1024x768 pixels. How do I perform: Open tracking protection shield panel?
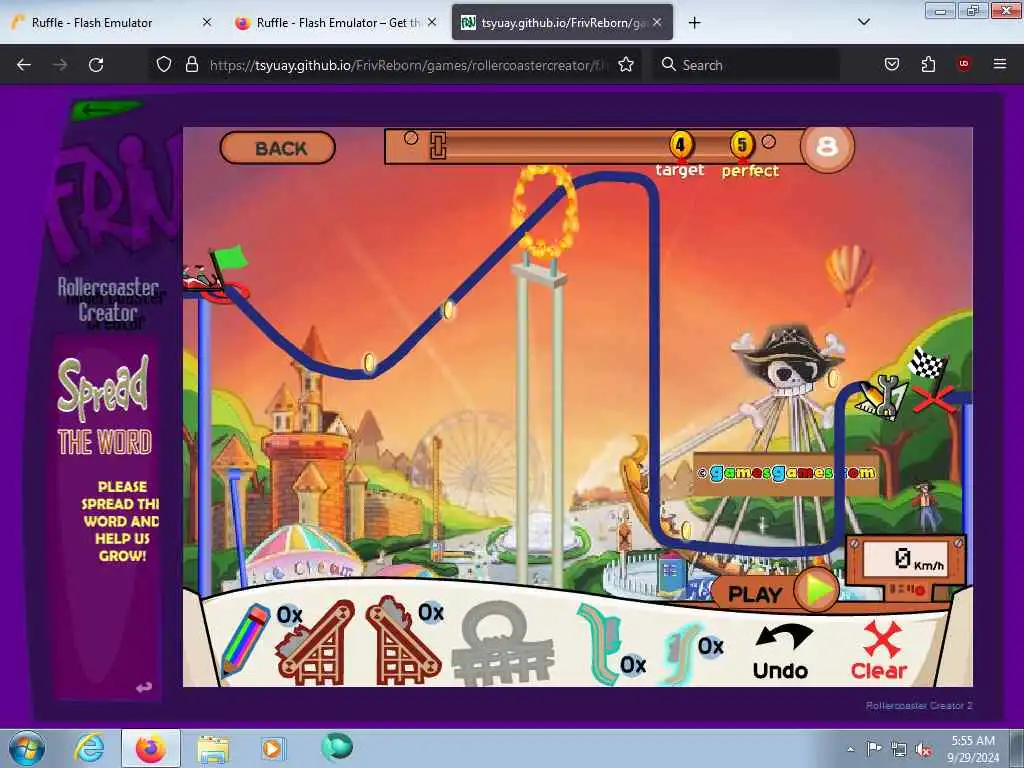pos(164,65)
